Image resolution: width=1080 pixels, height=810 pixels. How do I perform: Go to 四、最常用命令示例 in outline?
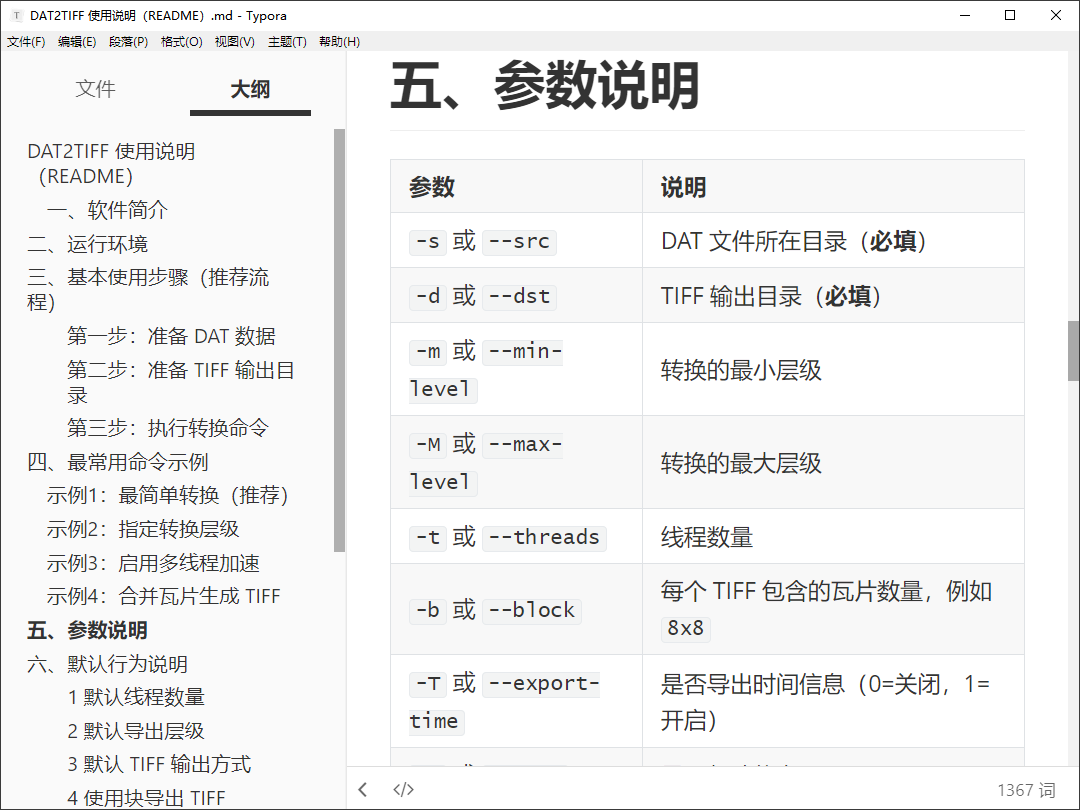(x=118, y=462)
